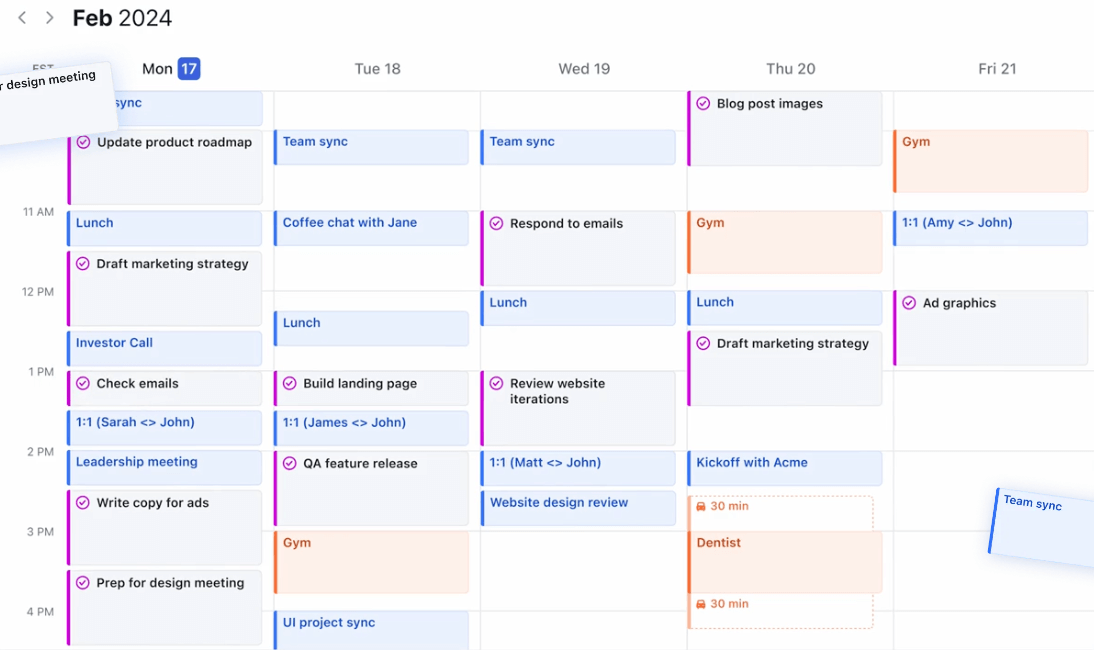Select orange Dentist event block
Image resolution: width=1094 pixels, height=650 pixels.
point(785,562)
